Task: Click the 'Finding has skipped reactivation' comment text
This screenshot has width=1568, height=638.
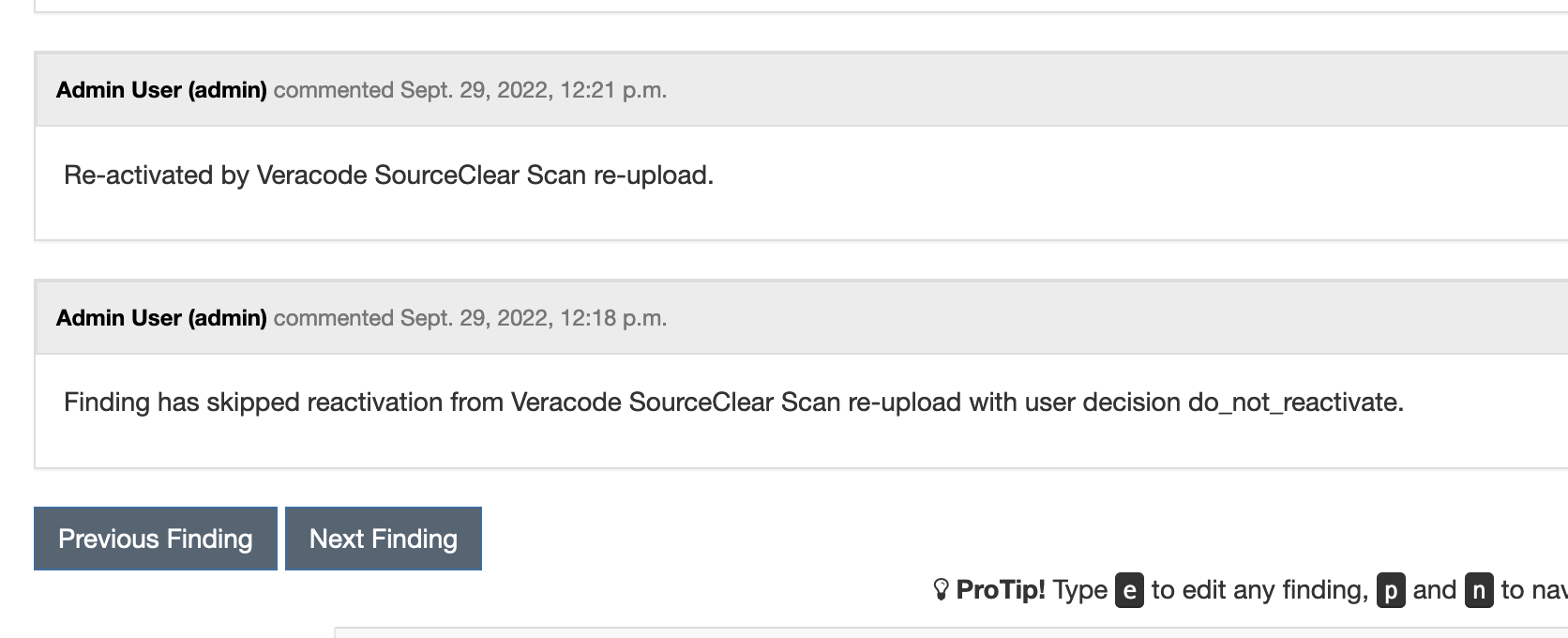Action: click(x=733, y=403)
